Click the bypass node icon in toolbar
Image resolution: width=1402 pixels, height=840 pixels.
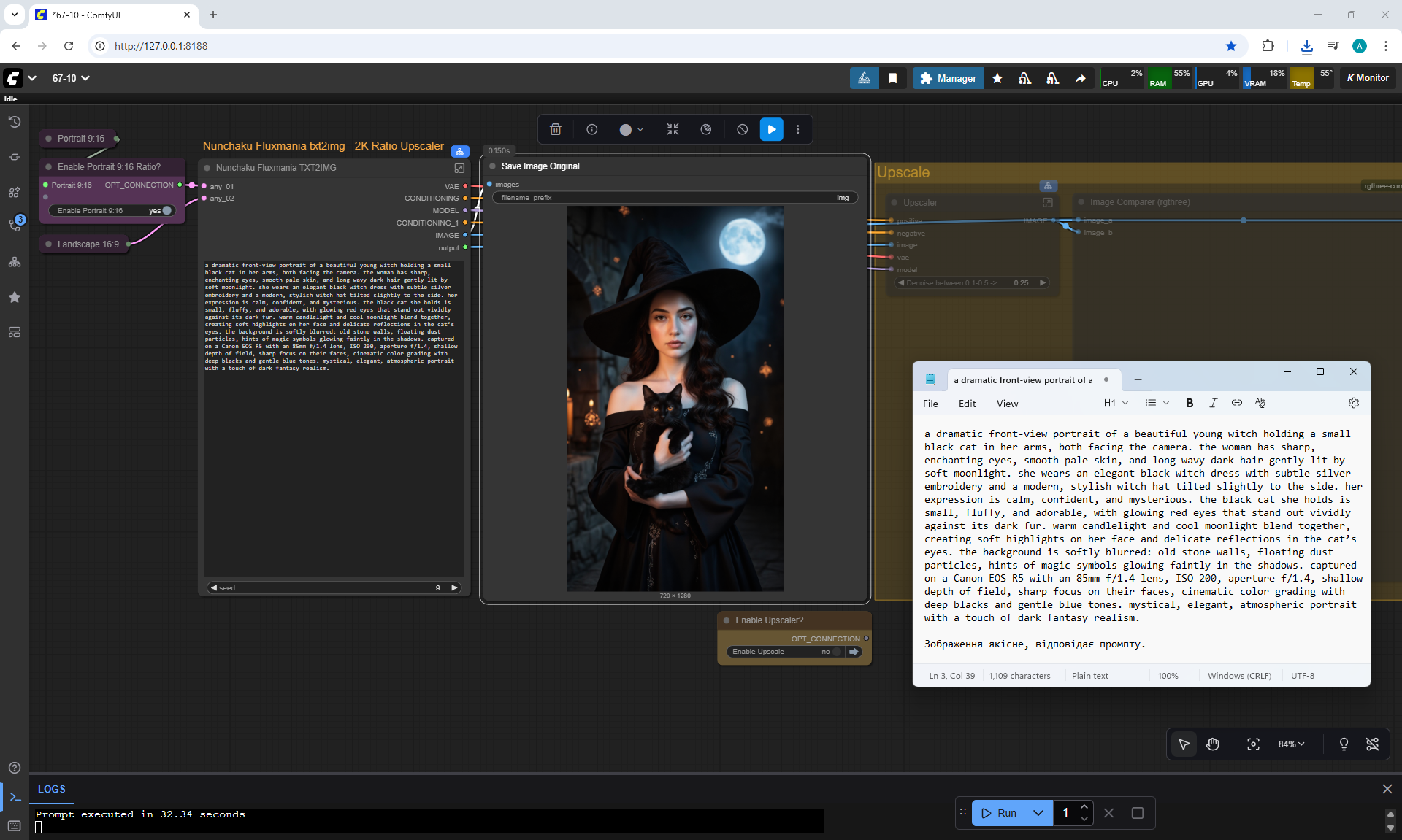click(x=742, y=129)
